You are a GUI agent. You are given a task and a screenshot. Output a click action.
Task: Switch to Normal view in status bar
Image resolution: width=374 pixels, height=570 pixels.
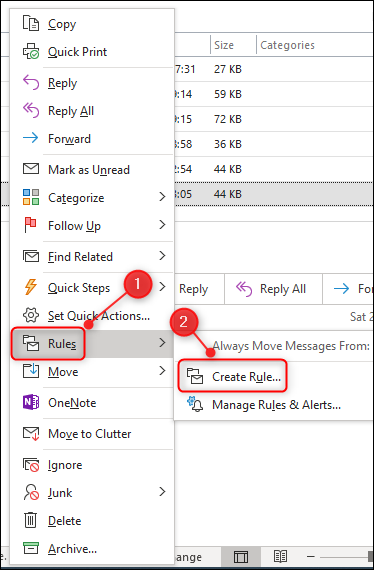pyautogui.click(x=241, y=556)
